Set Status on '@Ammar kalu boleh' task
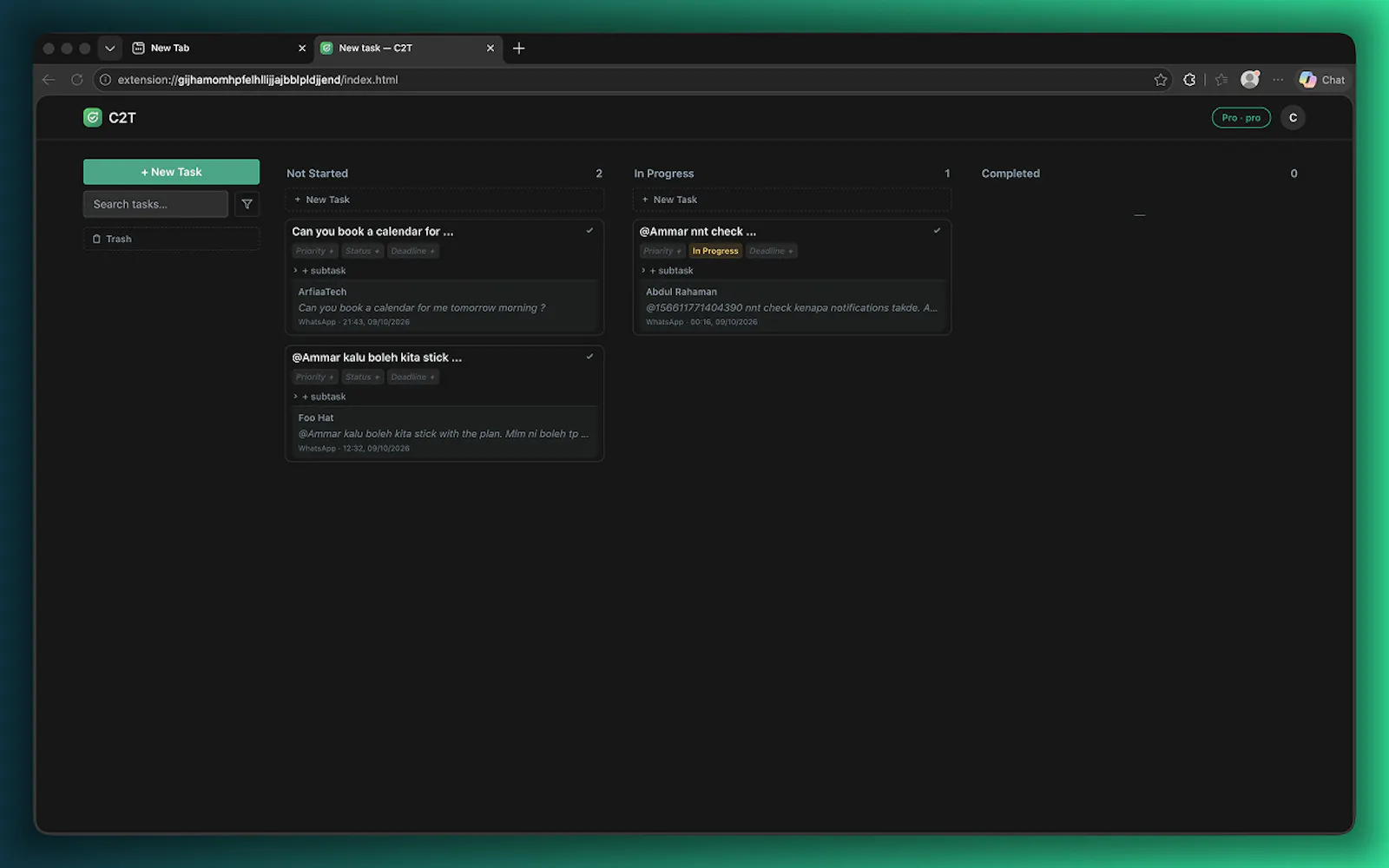1389x868 pixels. (362, 377)
